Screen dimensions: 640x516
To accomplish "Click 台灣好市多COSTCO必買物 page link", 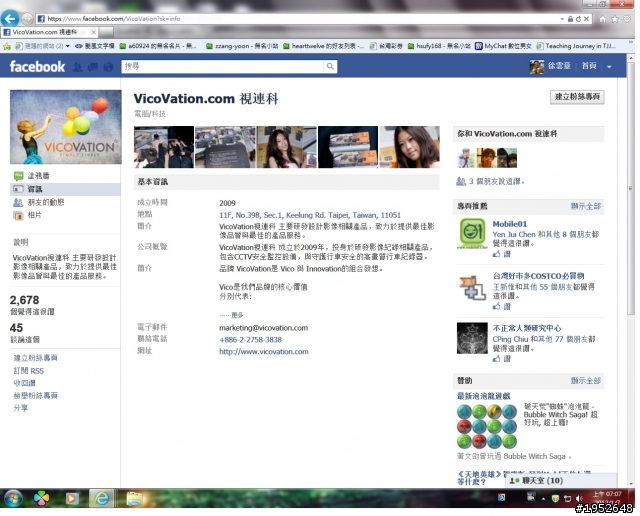I will click(538, 276).
